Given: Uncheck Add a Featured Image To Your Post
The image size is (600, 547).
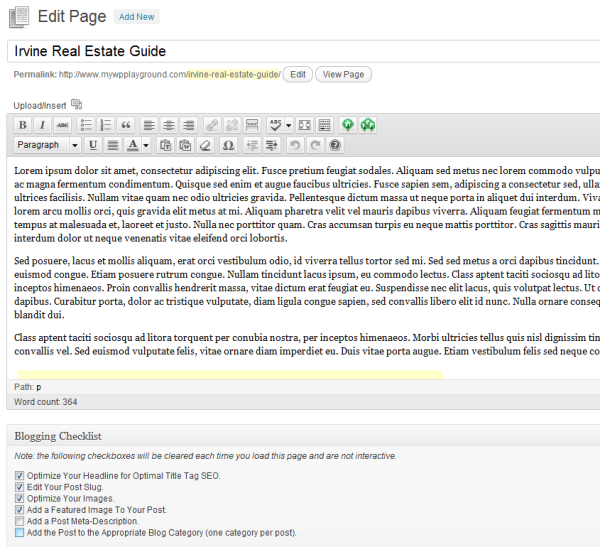Looking at the screenshot, I should [x=19, y=510].
